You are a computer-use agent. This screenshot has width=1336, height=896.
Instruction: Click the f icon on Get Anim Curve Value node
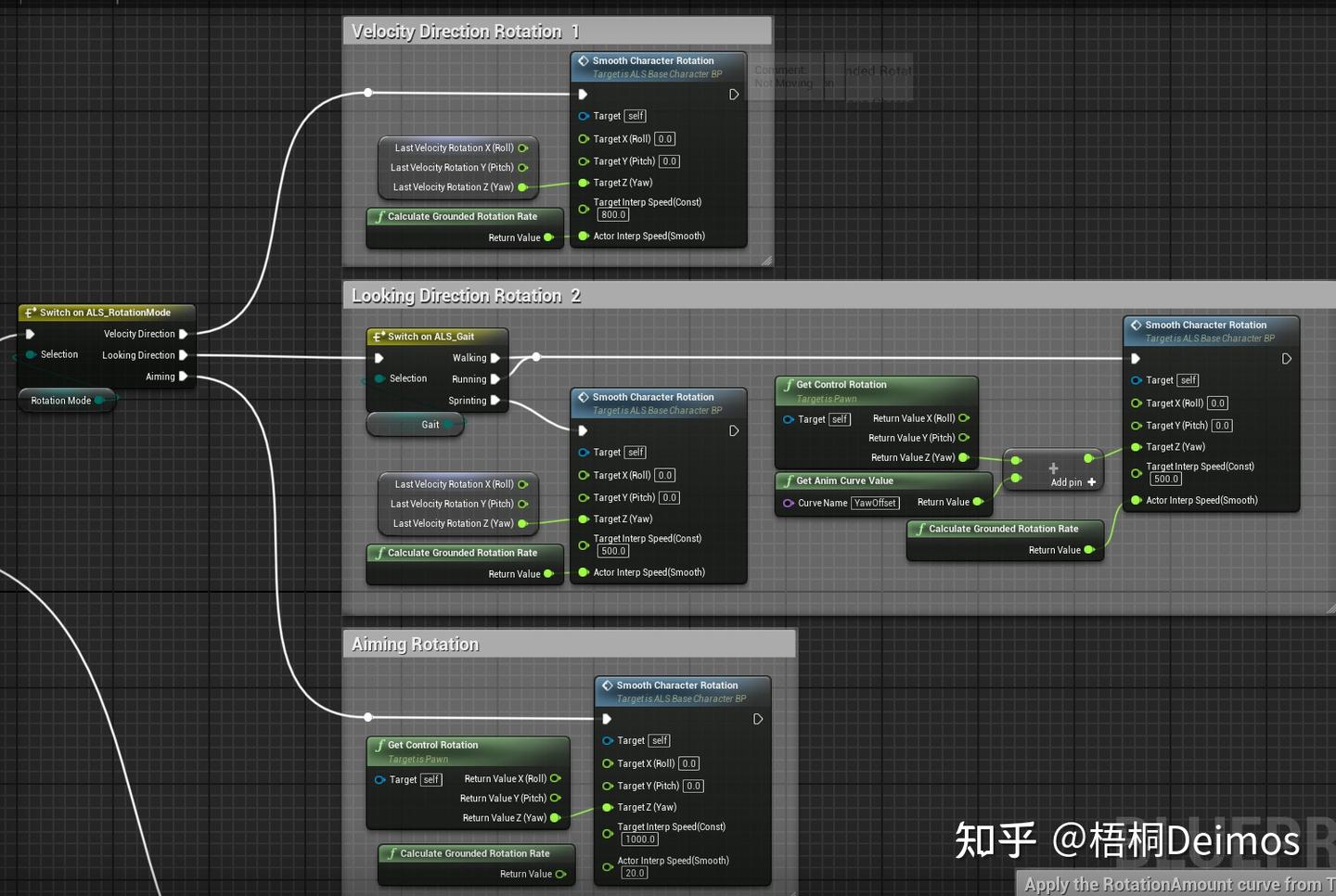tap(788, 480)
